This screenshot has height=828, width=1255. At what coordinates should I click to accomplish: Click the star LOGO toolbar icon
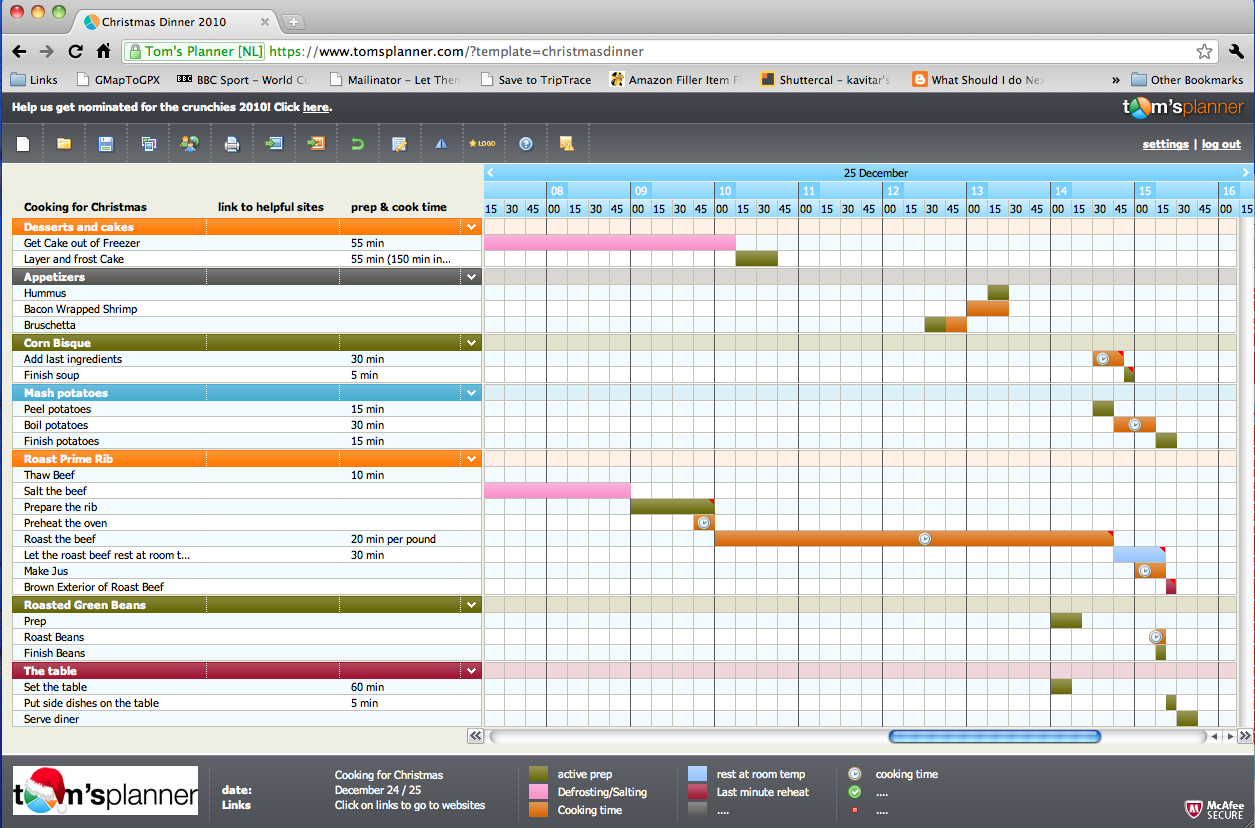(x=482, y=144)
